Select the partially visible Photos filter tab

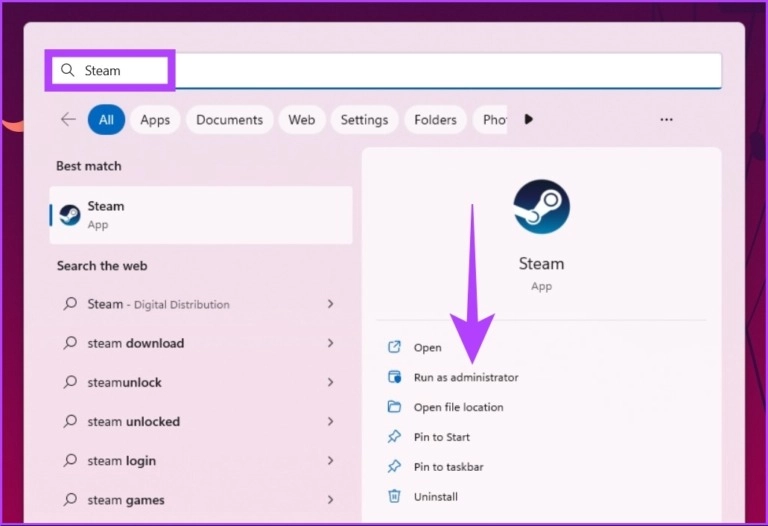coord(490,120)
